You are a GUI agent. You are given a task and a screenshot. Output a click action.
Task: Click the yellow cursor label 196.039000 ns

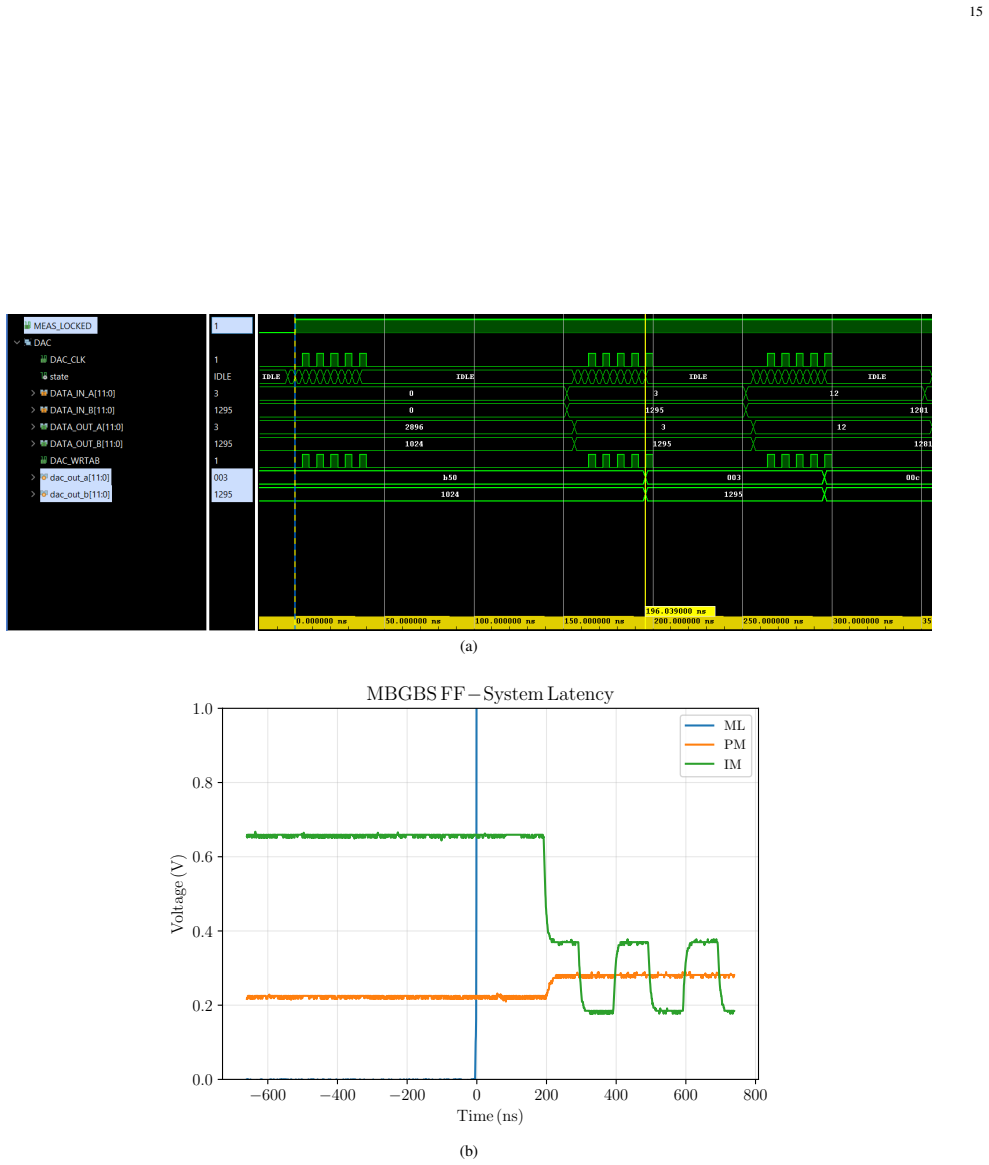[680, 611]
